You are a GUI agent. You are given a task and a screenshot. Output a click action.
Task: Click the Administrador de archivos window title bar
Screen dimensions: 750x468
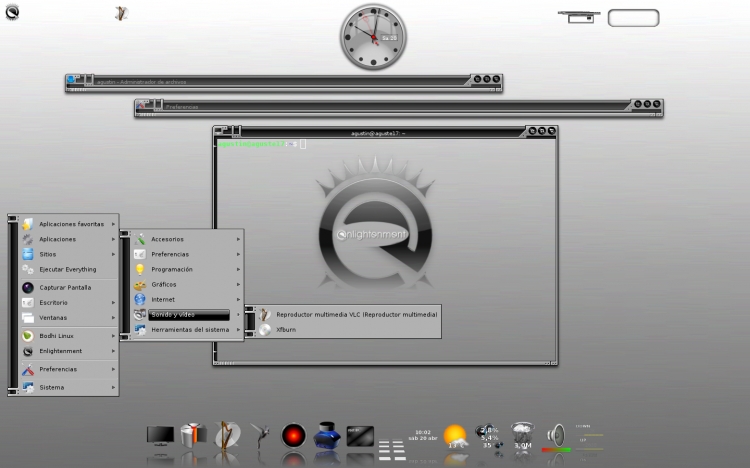tap(282, 81)
